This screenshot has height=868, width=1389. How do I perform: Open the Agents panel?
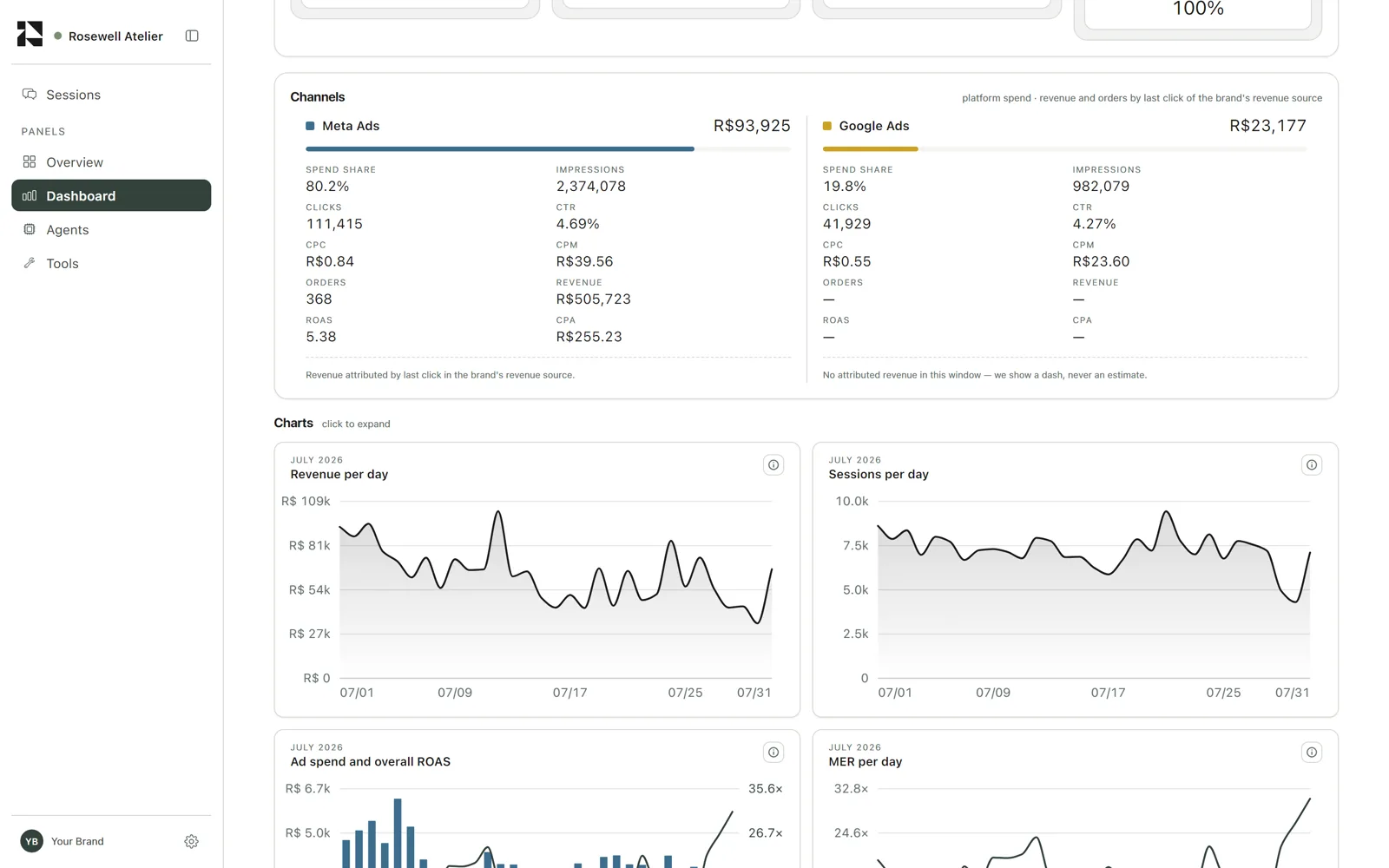(111, 230)
